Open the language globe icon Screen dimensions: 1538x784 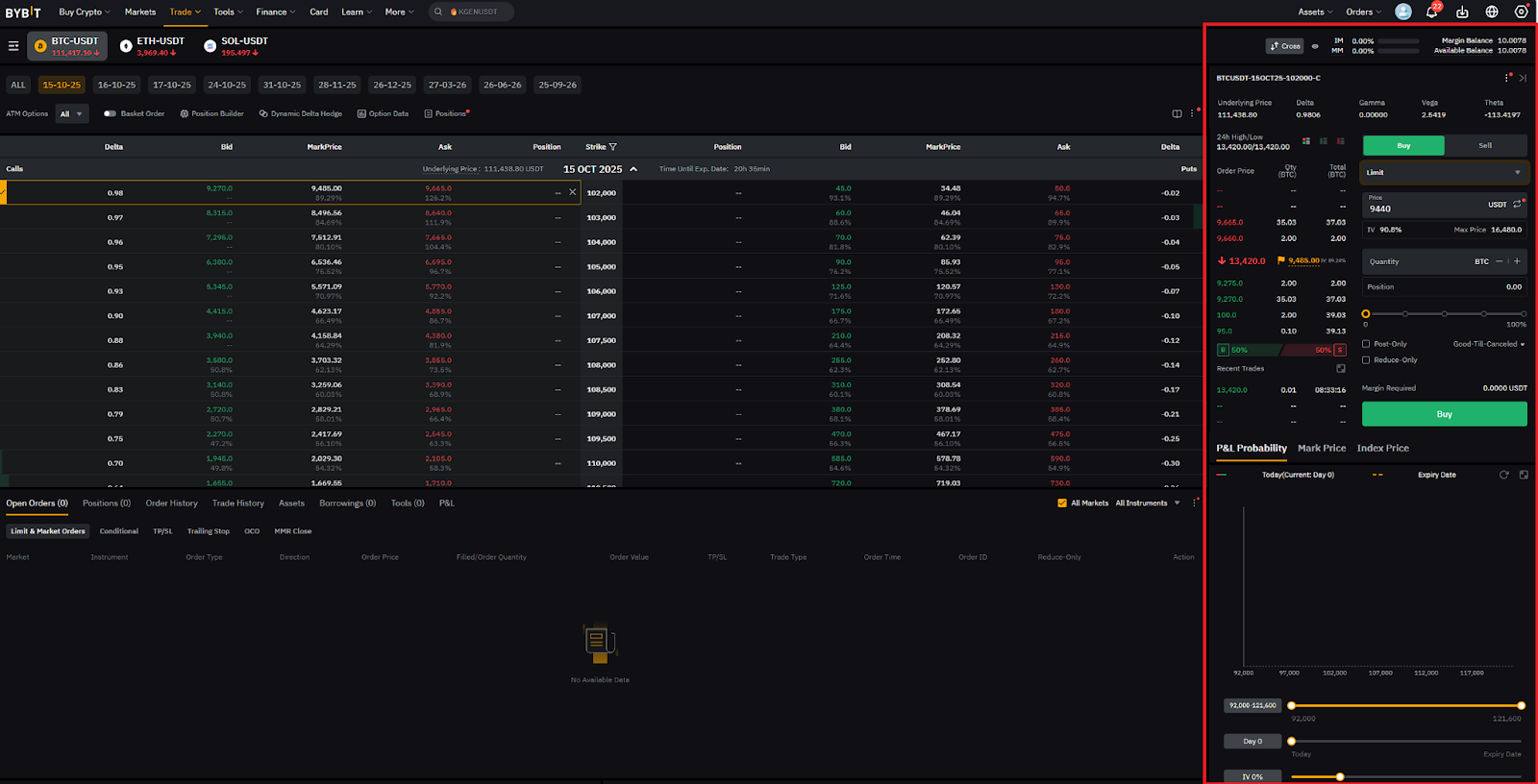[x=1492, y=12]
